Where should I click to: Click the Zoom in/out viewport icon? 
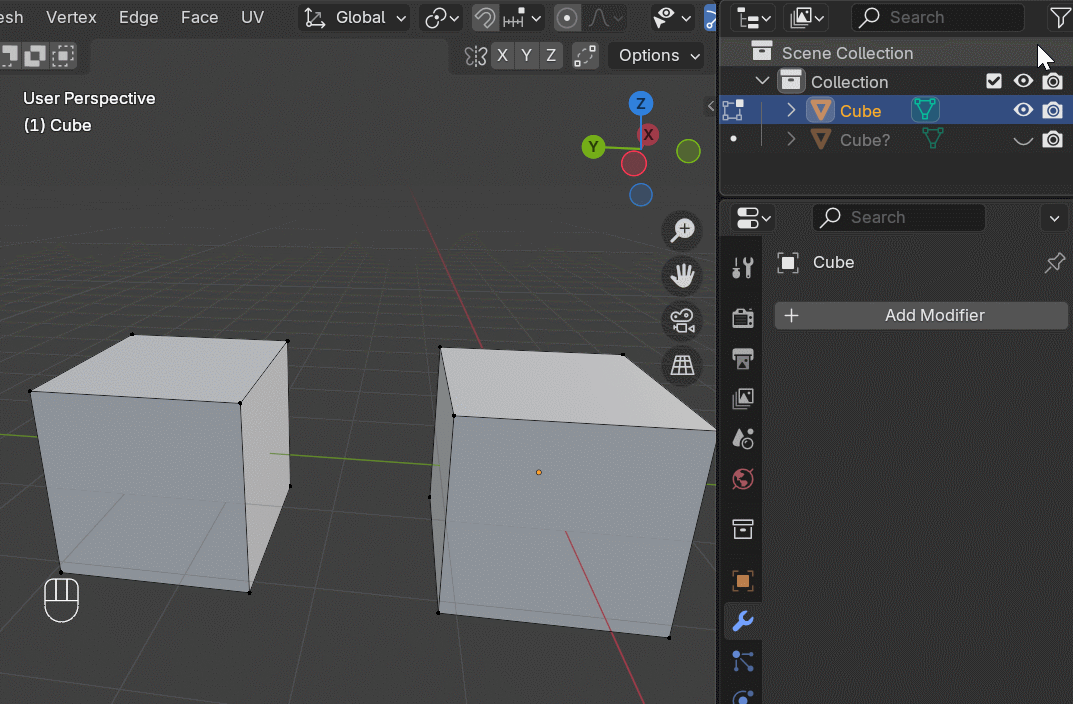tap(683, 231)
